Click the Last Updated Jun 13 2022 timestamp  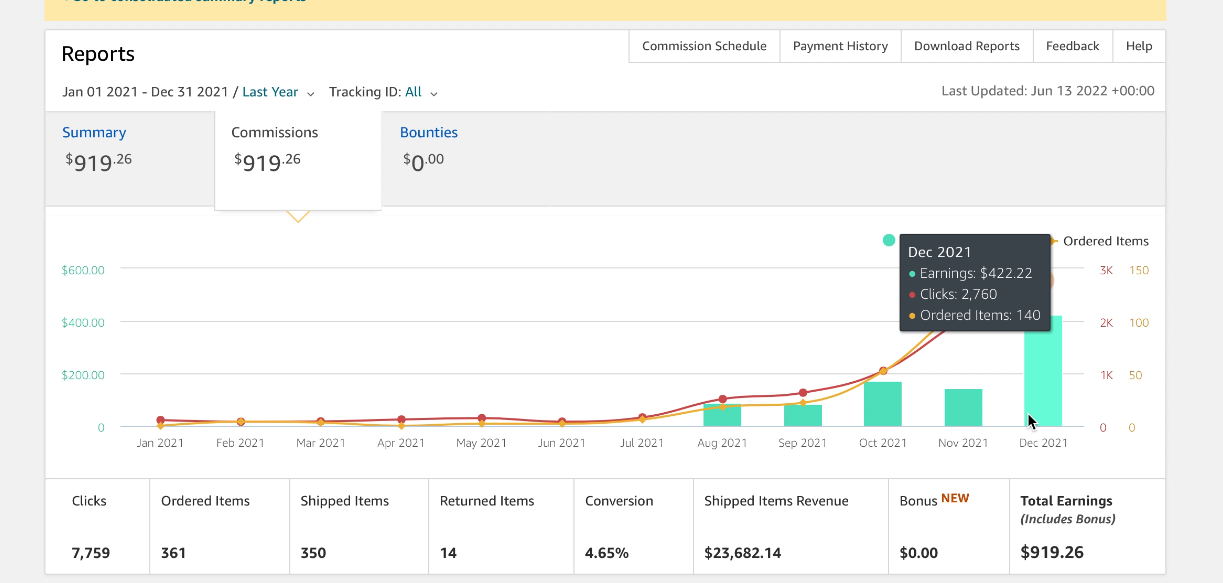(x=1048, y=91)
